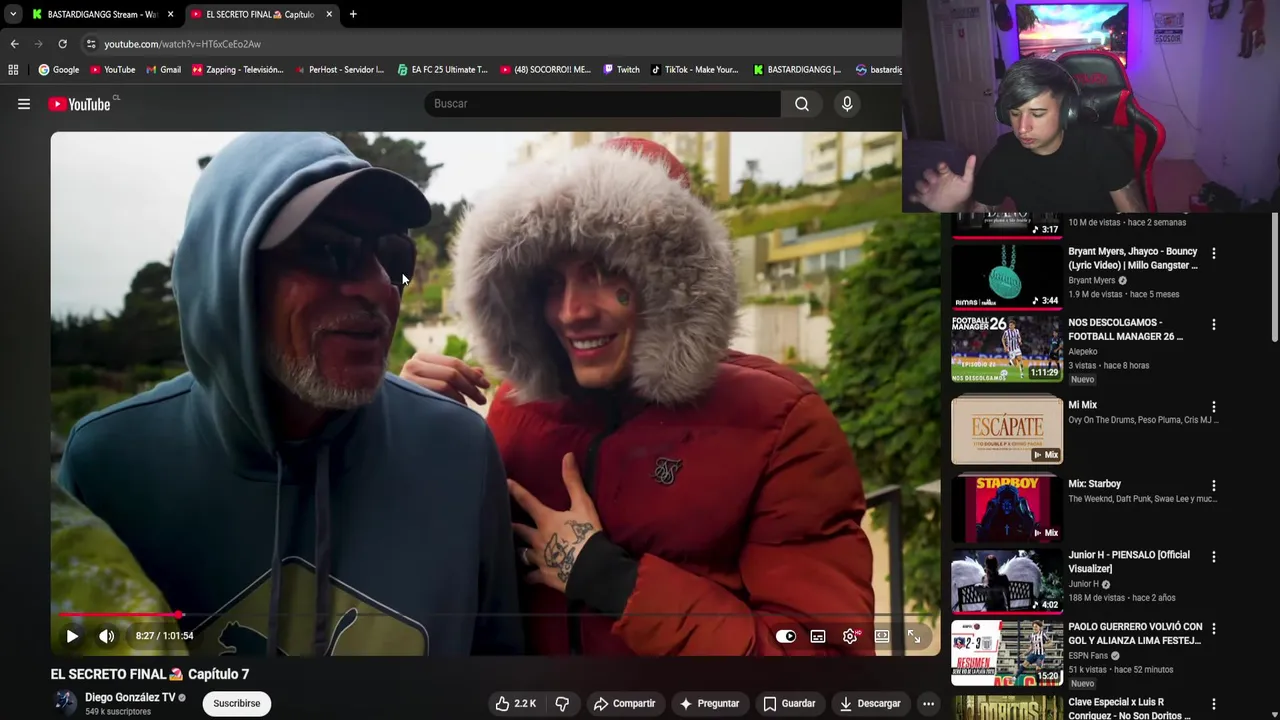The image size is (1280, 720).
Task: Open Diego González TV channel avatar
Action: pos(65,703)
